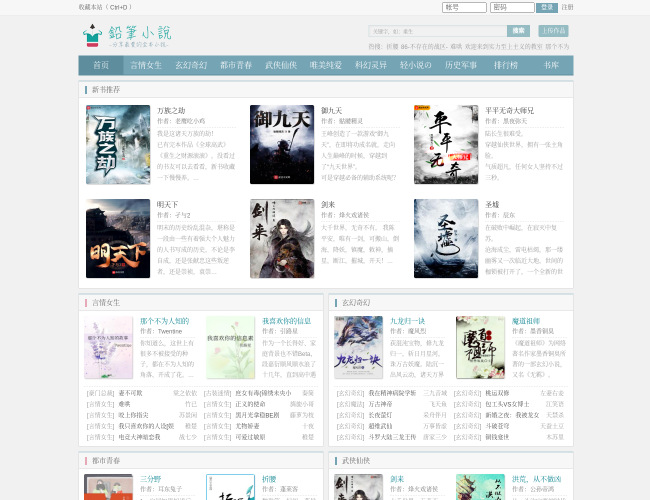Image resolution: width=650 pixels, height=500 pixels.
Task: Open the 九龙归一诀 book cover
Action: tap(358, 347)
